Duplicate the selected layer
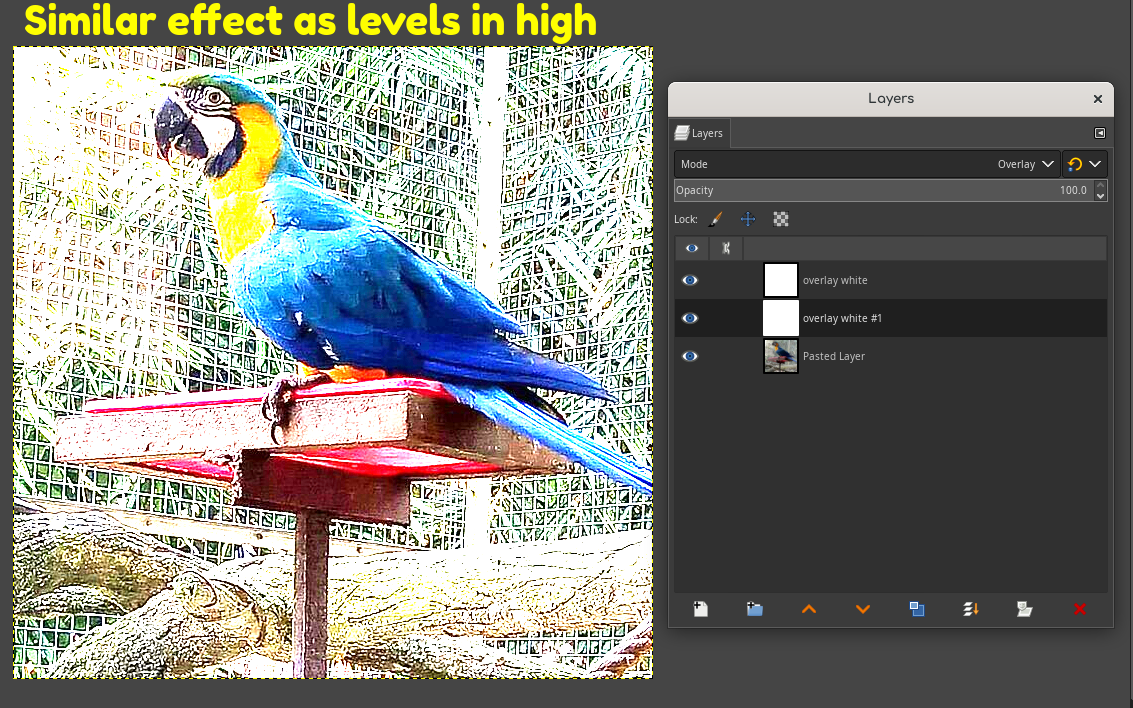Viewport: 1133px width, 708px height. (x=916, y=609)
